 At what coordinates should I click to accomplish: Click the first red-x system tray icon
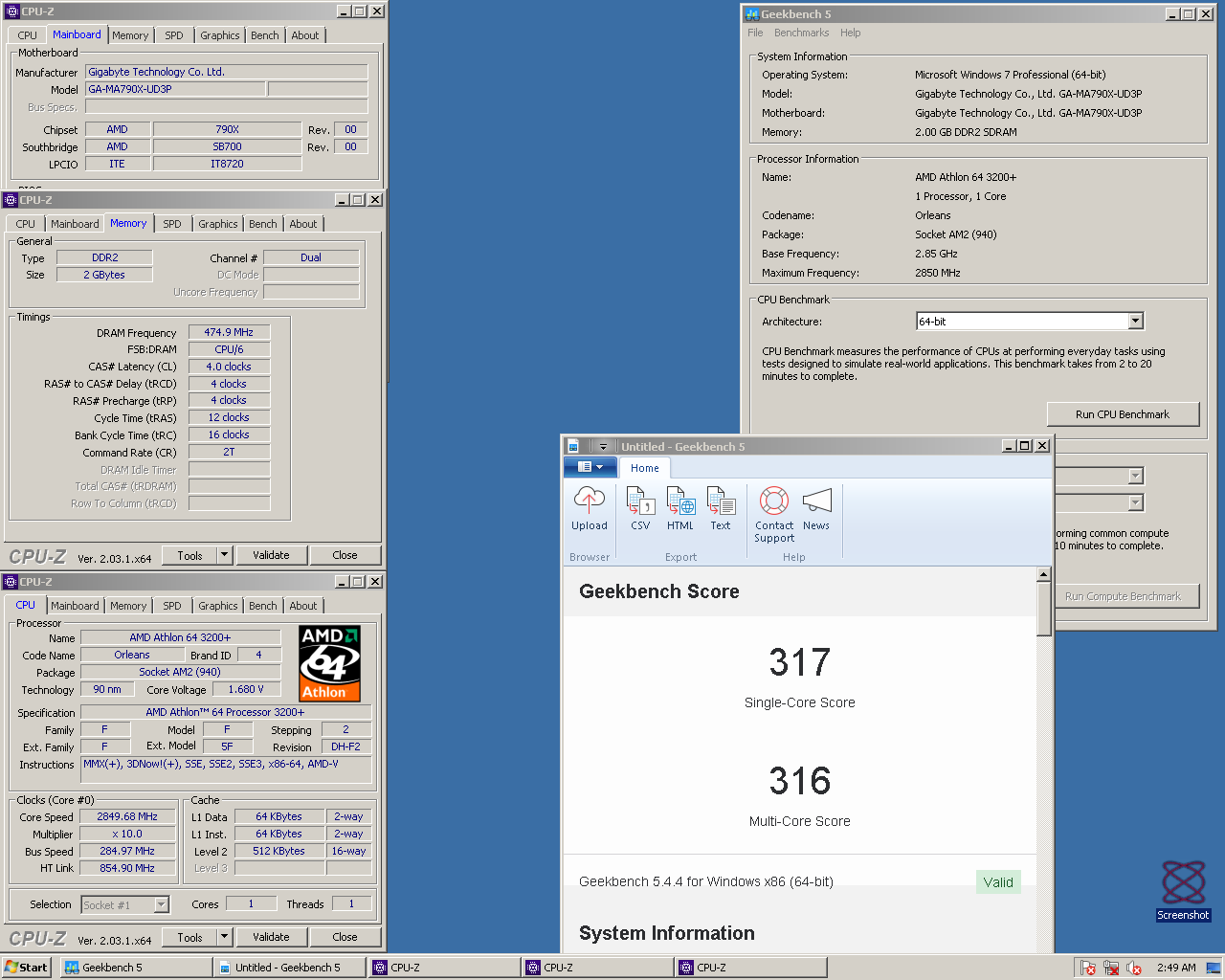pyautogui.click(x=1088, y=968)
